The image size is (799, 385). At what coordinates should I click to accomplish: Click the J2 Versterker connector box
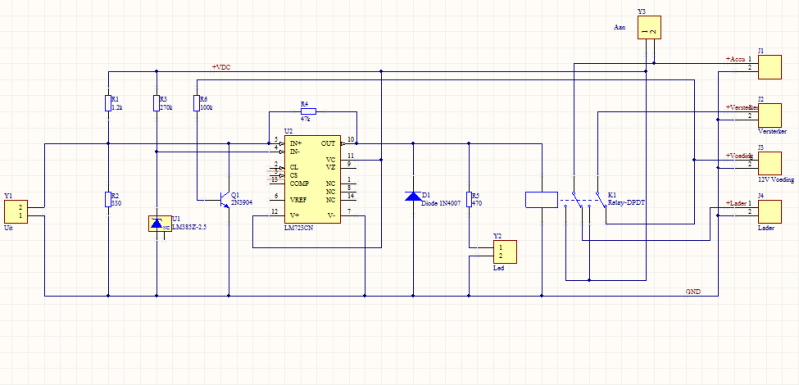pyautogui.click(x=769, y=116)
